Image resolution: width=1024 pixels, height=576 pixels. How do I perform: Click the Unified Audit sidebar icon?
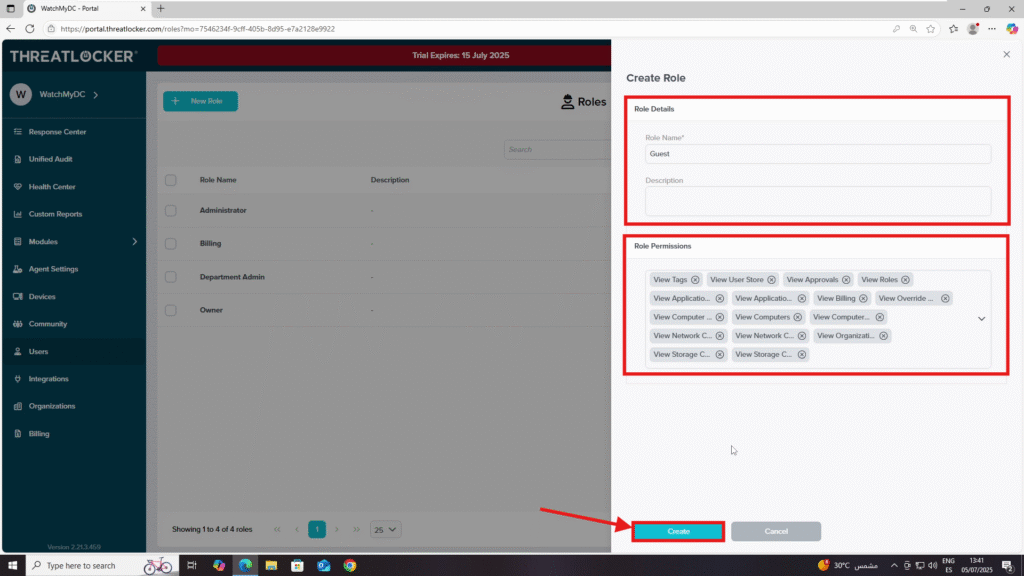[x=18, y=159]
